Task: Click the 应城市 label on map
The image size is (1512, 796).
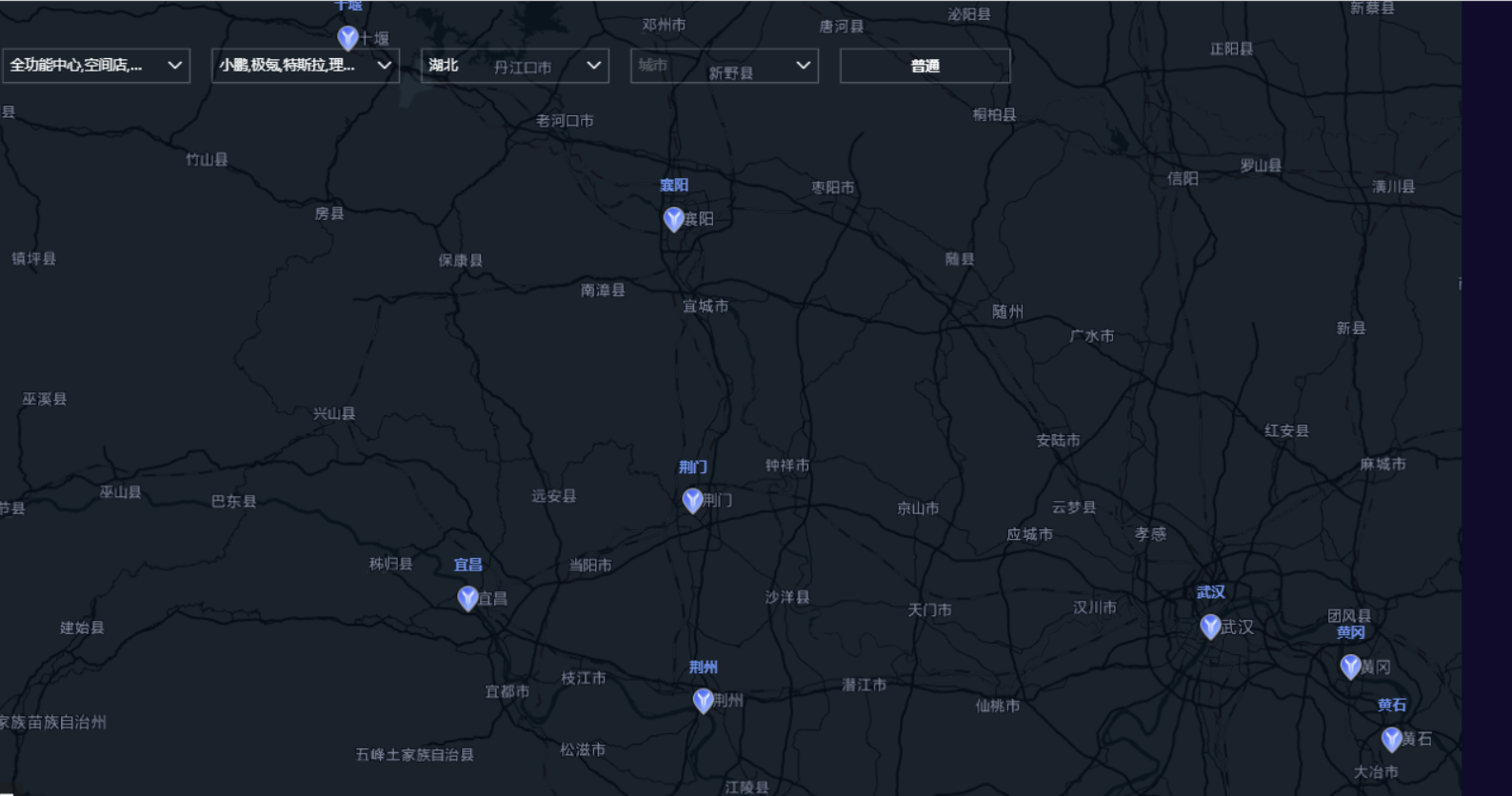Action: tap(1030, 534)
